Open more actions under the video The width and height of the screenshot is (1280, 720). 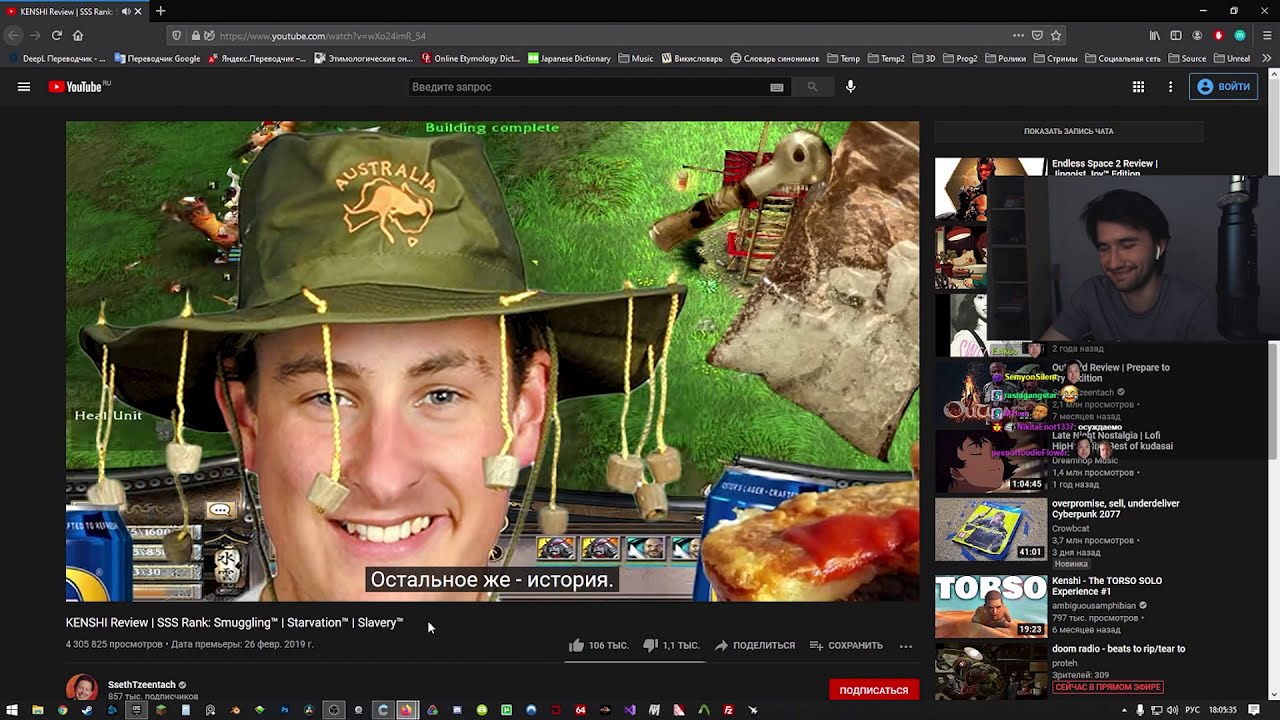pos(906,645)
